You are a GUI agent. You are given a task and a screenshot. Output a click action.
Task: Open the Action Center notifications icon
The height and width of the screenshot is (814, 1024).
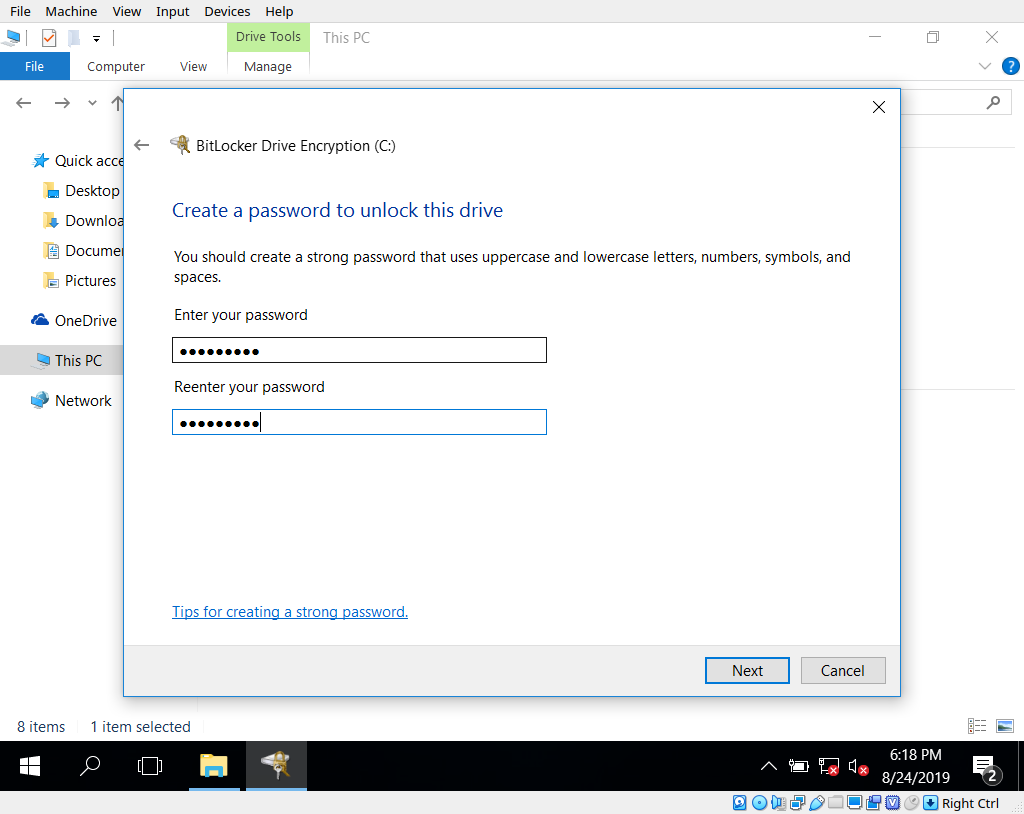coord(986,767)
